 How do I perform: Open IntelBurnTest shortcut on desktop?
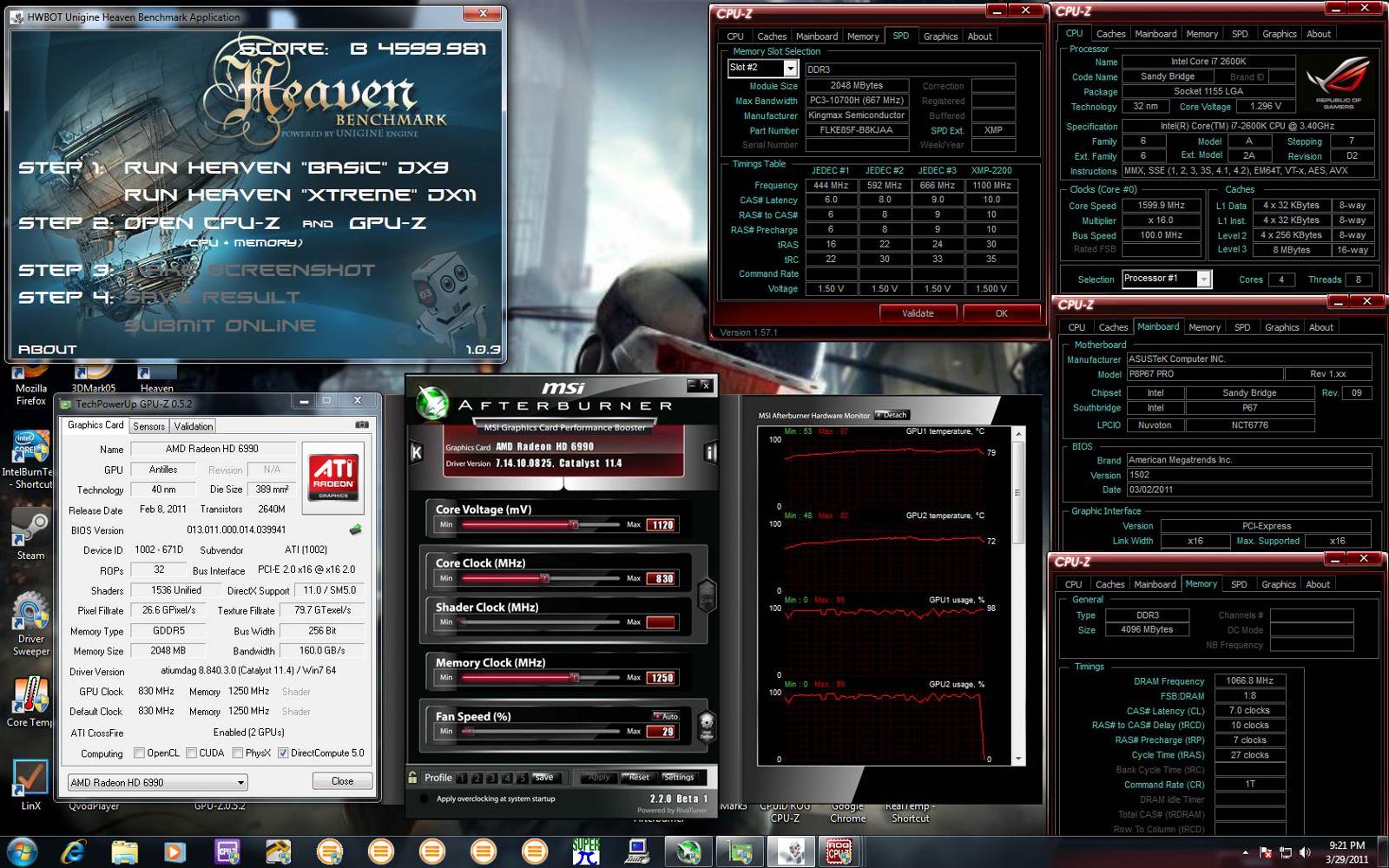tap(30, 460)
